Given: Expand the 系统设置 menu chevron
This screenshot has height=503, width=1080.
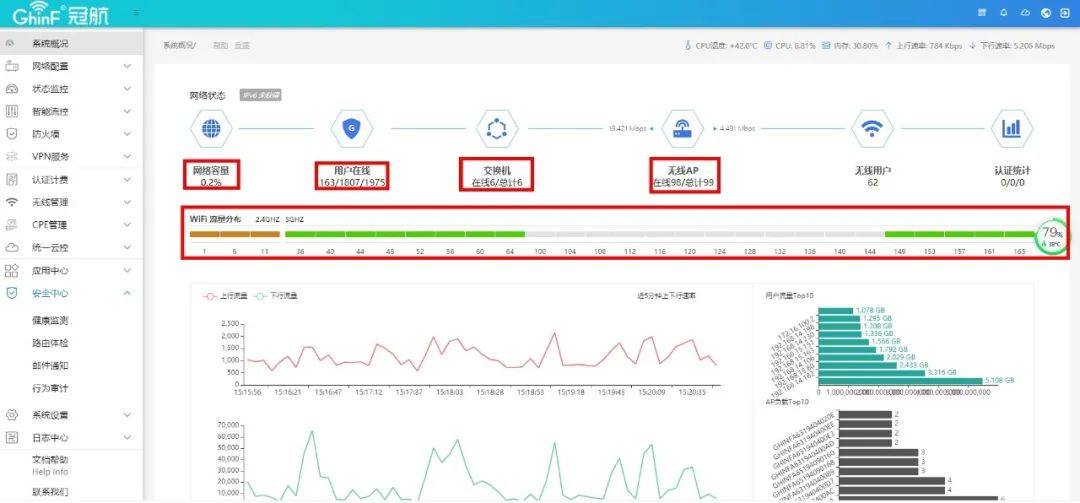Looking at the screenshot, I should tap(127, 415).
